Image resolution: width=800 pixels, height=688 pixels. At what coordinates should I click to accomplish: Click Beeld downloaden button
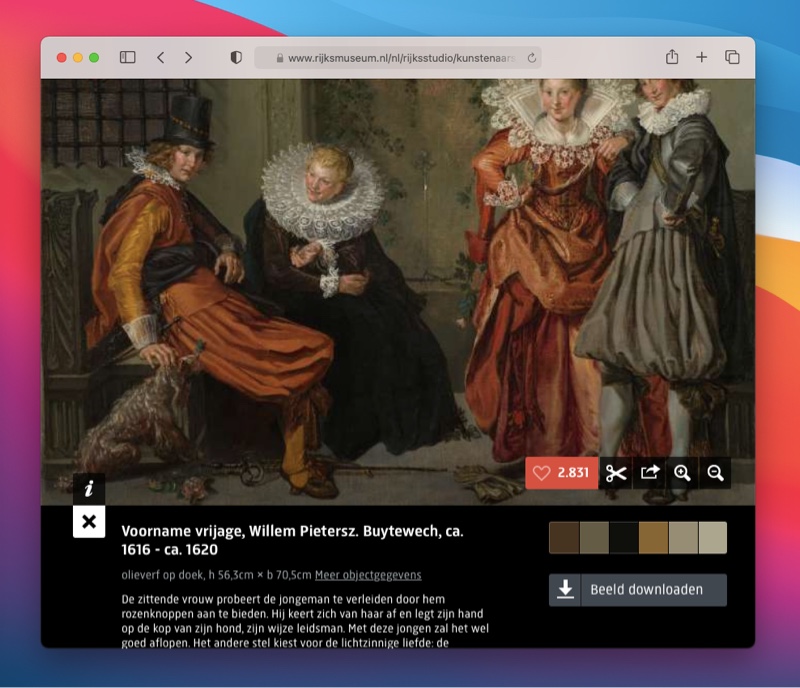(638, 590)
